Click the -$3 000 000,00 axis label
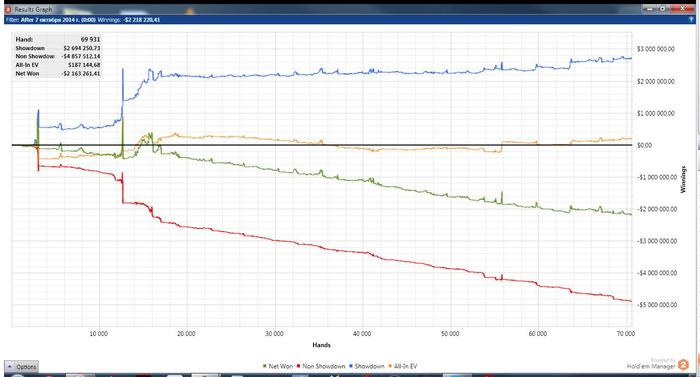 pos(656,241)
